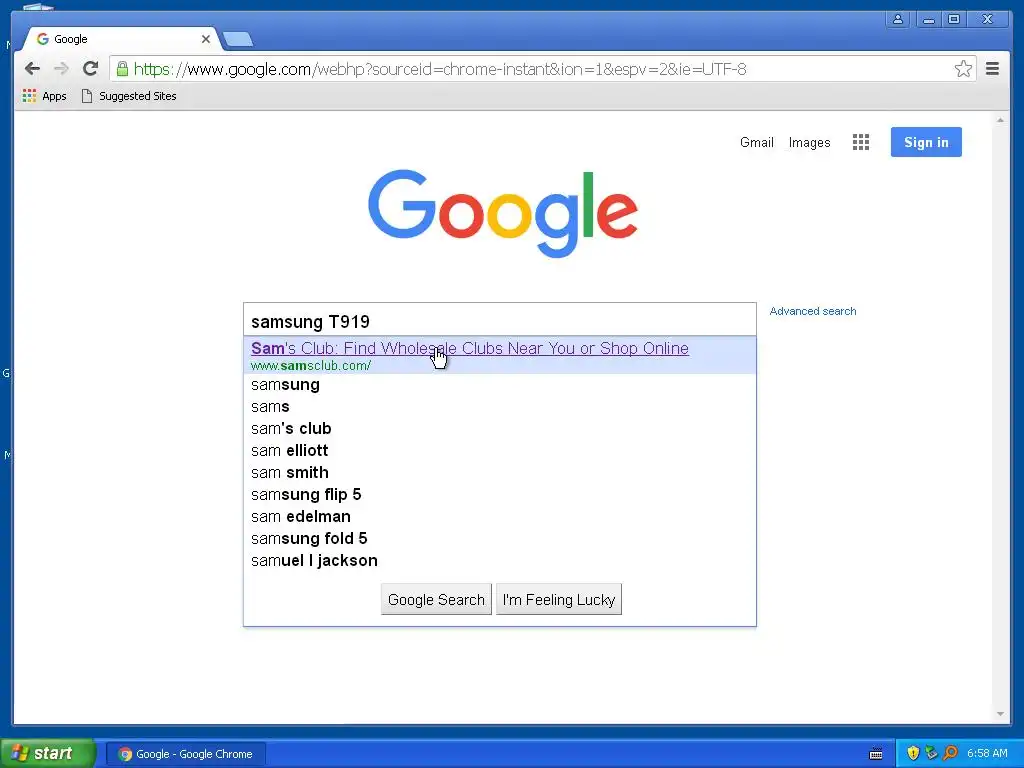Choose the 'sam smith' suggestion

coord(500,472)
